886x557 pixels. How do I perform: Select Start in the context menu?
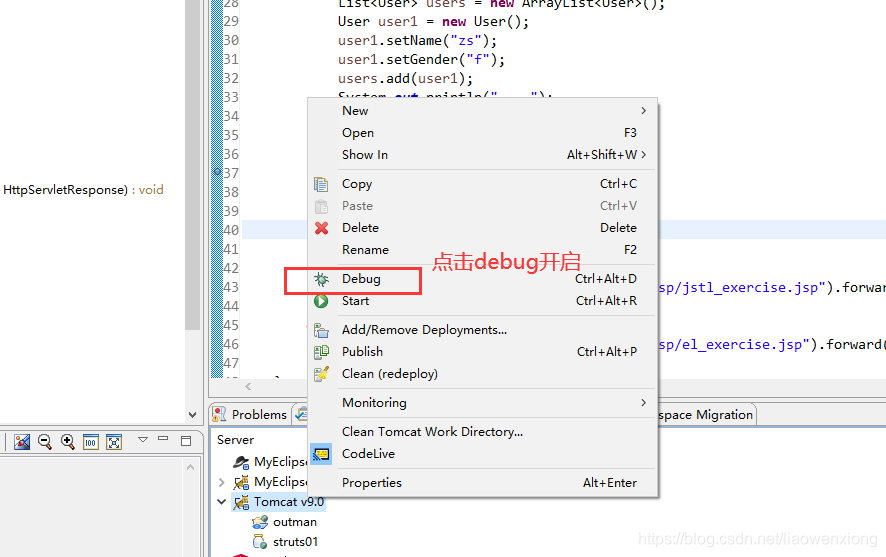pos(483,301)
